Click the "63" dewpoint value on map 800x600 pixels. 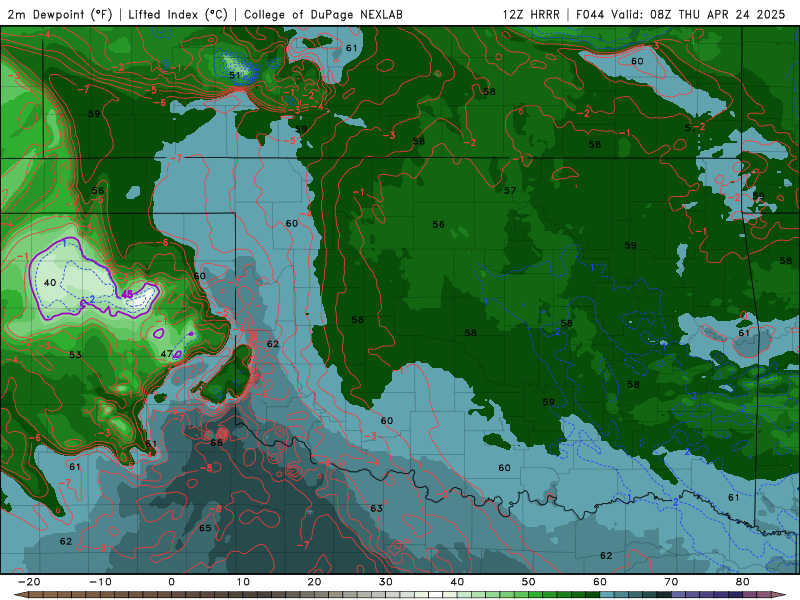click(x=377, y=508)
